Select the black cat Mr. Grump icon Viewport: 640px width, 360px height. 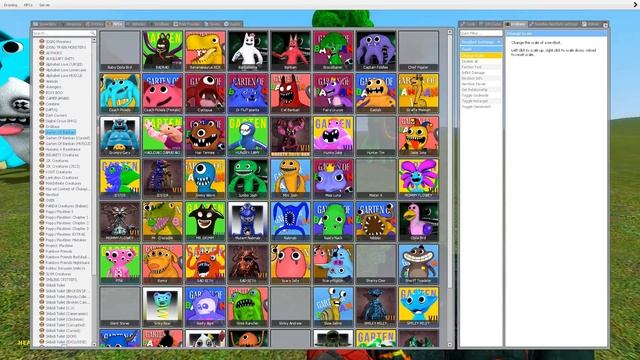(205, 221)
